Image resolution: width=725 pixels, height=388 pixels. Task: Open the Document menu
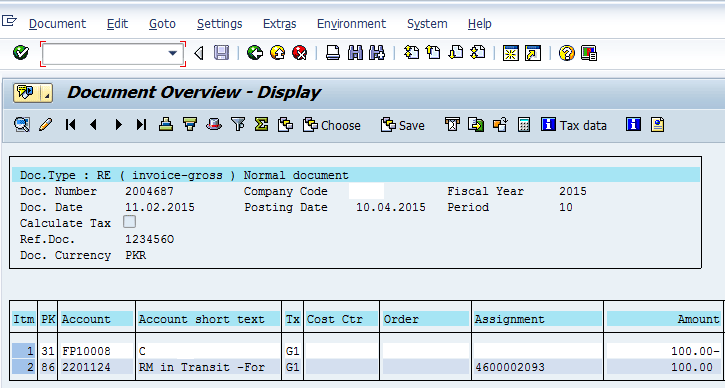point(57,24)
